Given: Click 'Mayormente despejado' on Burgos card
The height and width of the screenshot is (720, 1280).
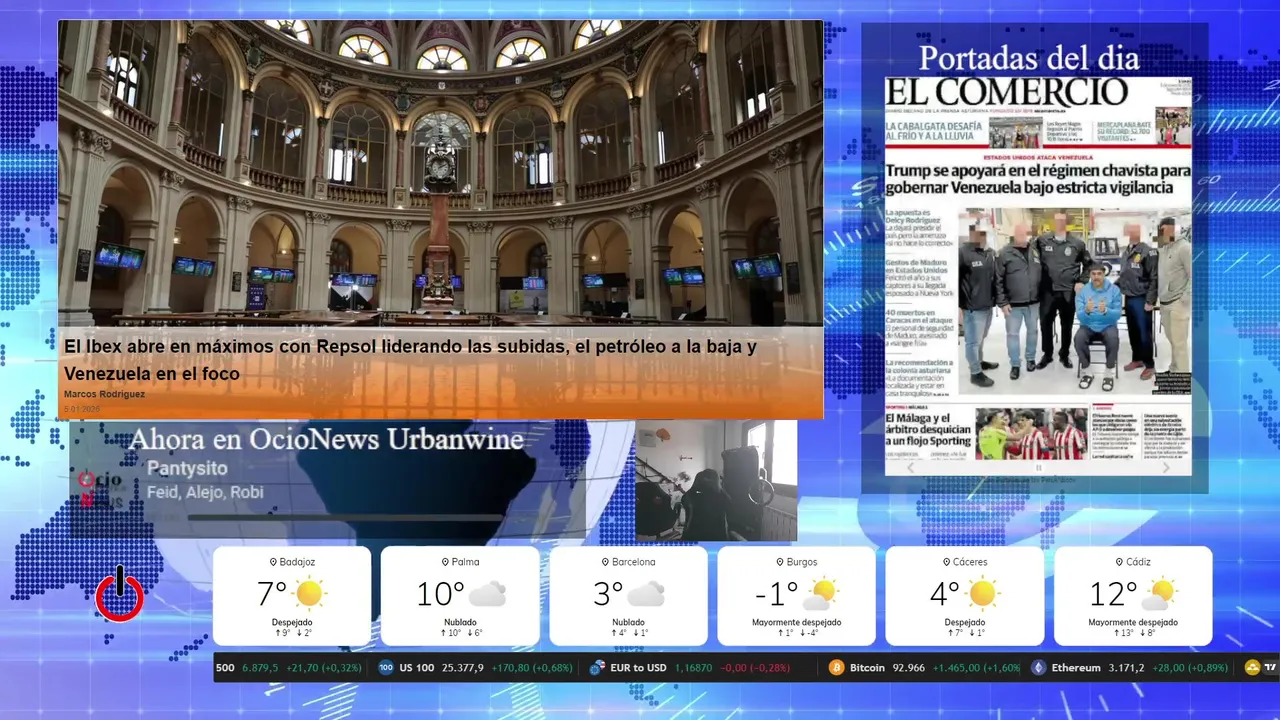Looking at the screenshot, I should 796,622.
